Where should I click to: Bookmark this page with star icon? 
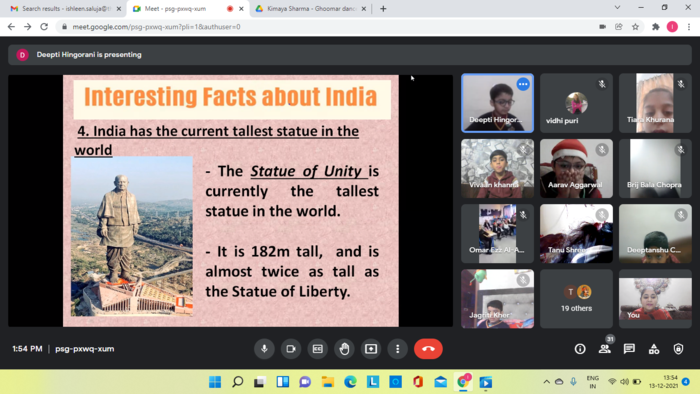[x=635, y=27]
